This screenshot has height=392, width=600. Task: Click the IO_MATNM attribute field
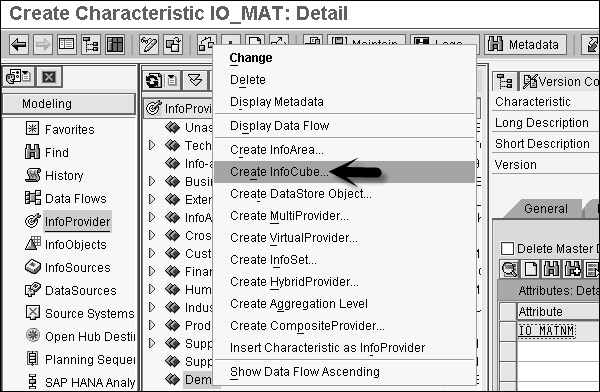click(546, 331)
